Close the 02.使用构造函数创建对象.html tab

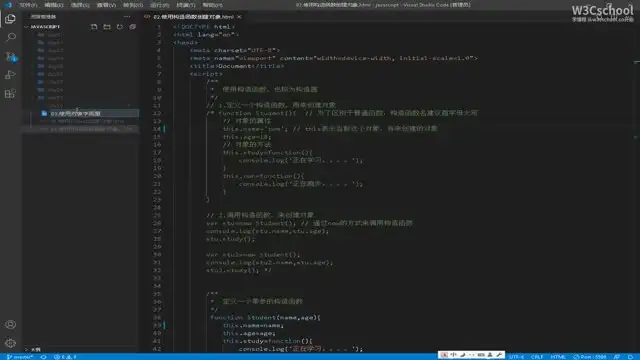click(x=239, y=17)
